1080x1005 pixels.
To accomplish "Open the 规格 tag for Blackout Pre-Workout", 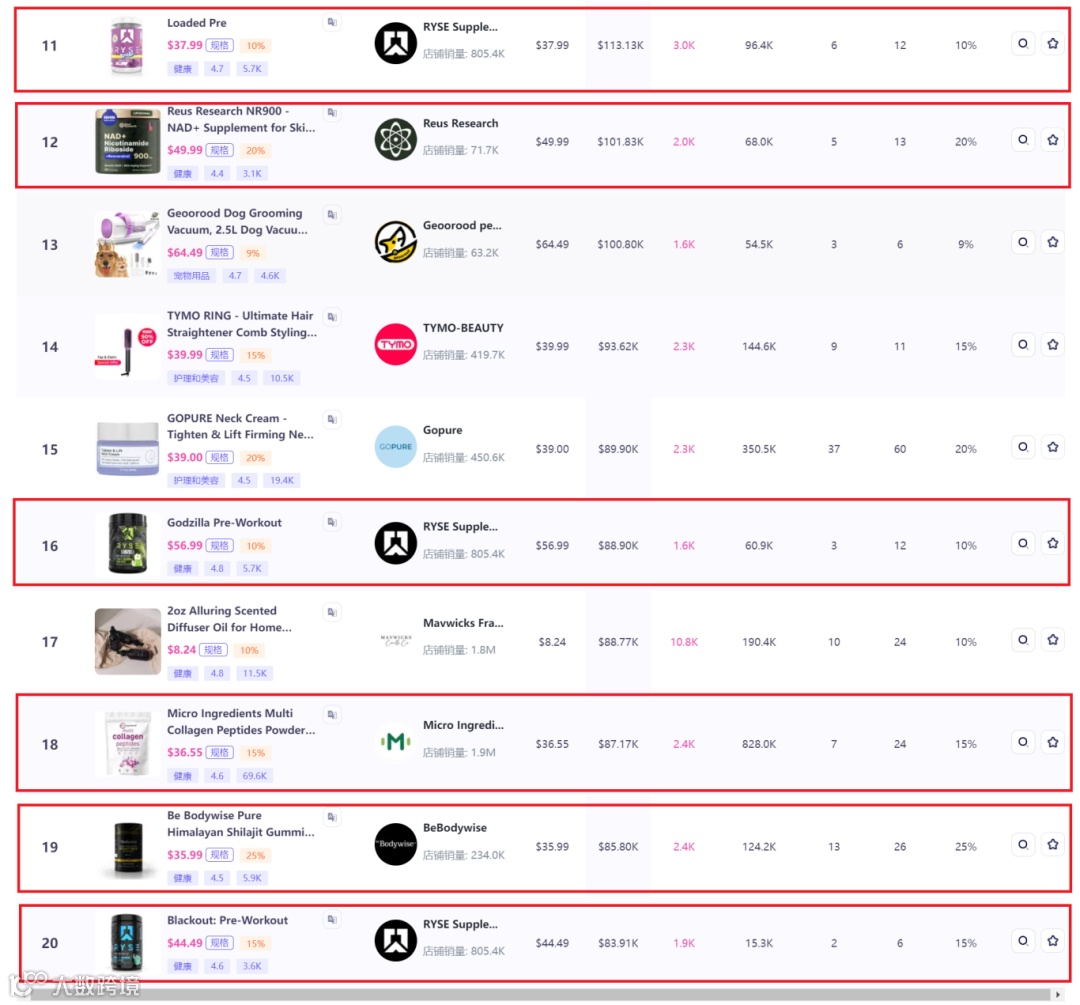I will click(220, 943).
